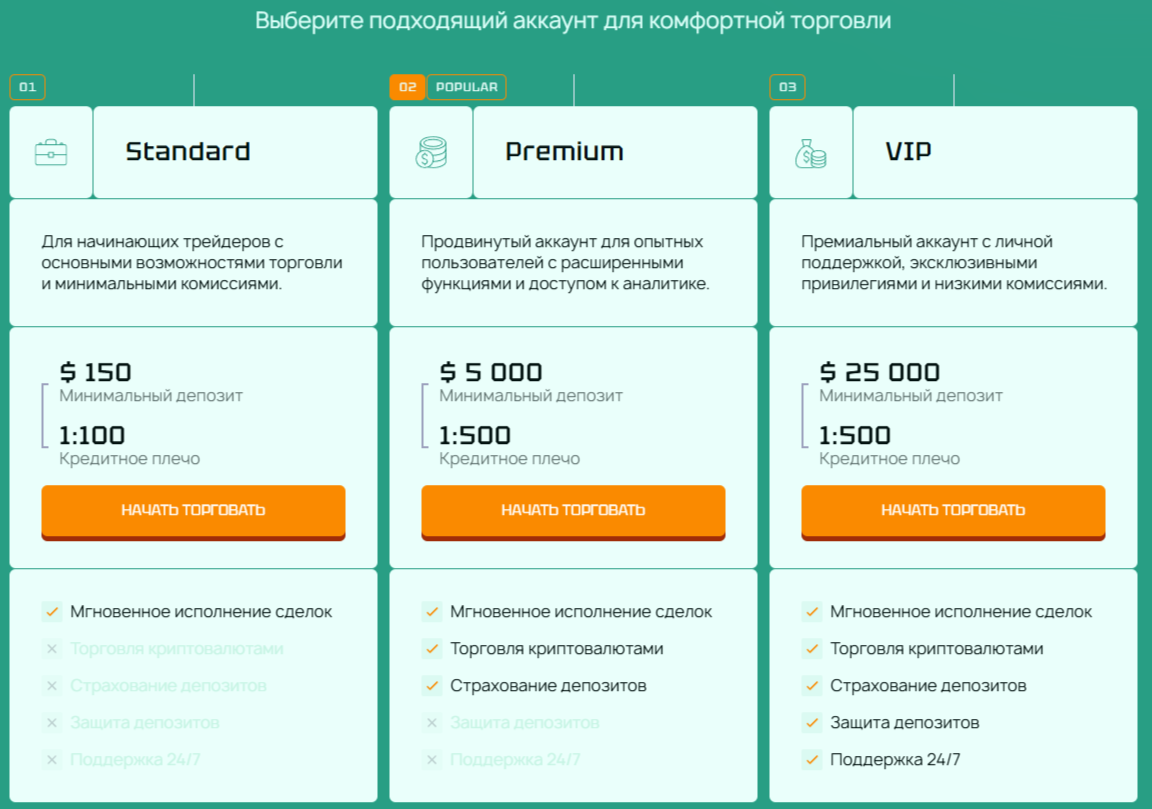Click the 1:500 leverage figure on Premium
This screenshot has height=809, width=1152.
pos(477,435)
